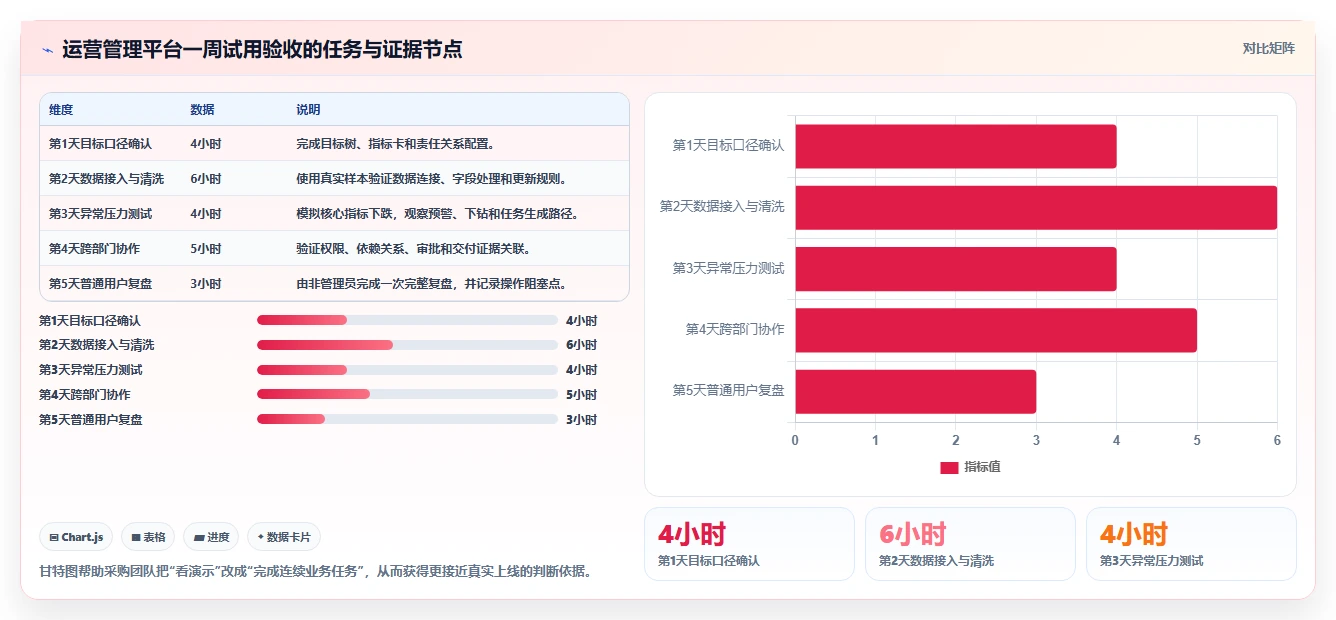Select the Chart.js chip
1336x620 pixels.
click(x=77, y=537)
